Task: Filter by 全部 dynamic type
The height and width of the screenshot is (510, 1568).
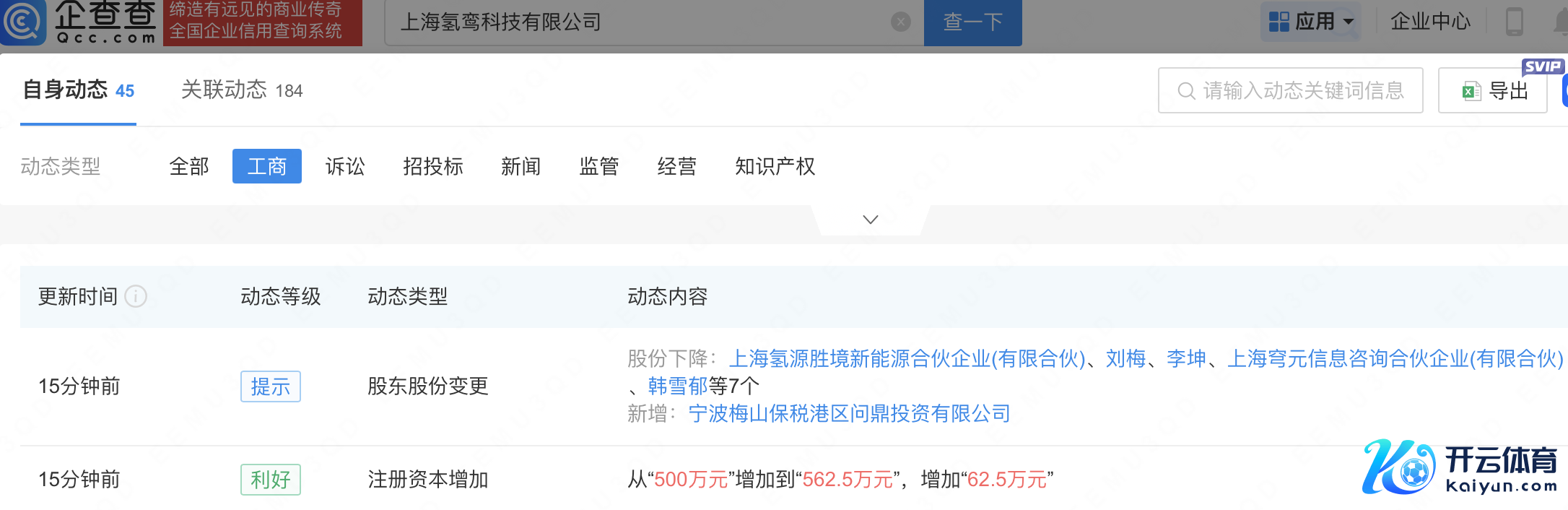Action: click(x=189, y=167)
